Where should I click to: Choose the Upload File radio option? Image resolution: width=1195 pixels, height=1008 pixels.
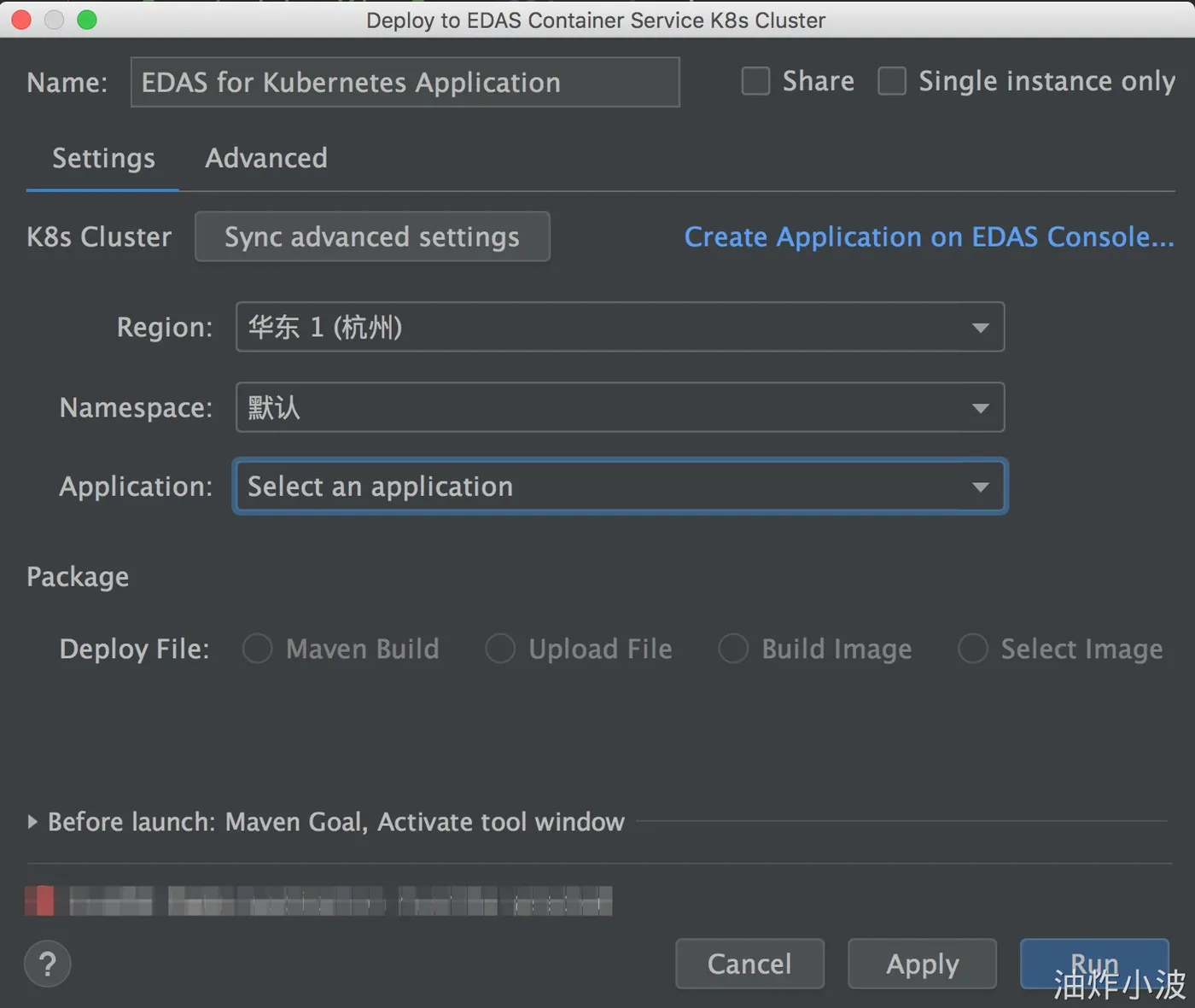point(500,649)
